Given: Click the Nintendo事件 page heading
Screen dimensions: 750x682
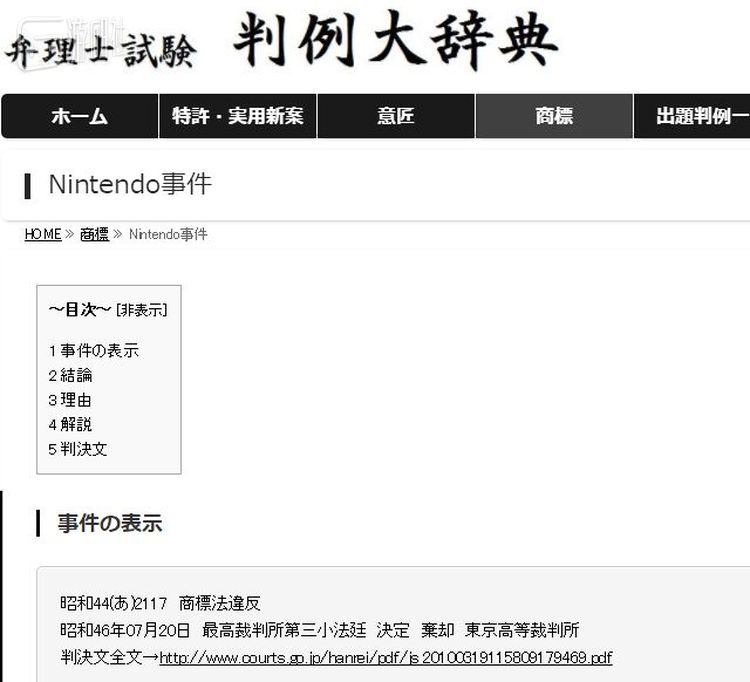Looking at the screenshot, I should tap(130, 185).
